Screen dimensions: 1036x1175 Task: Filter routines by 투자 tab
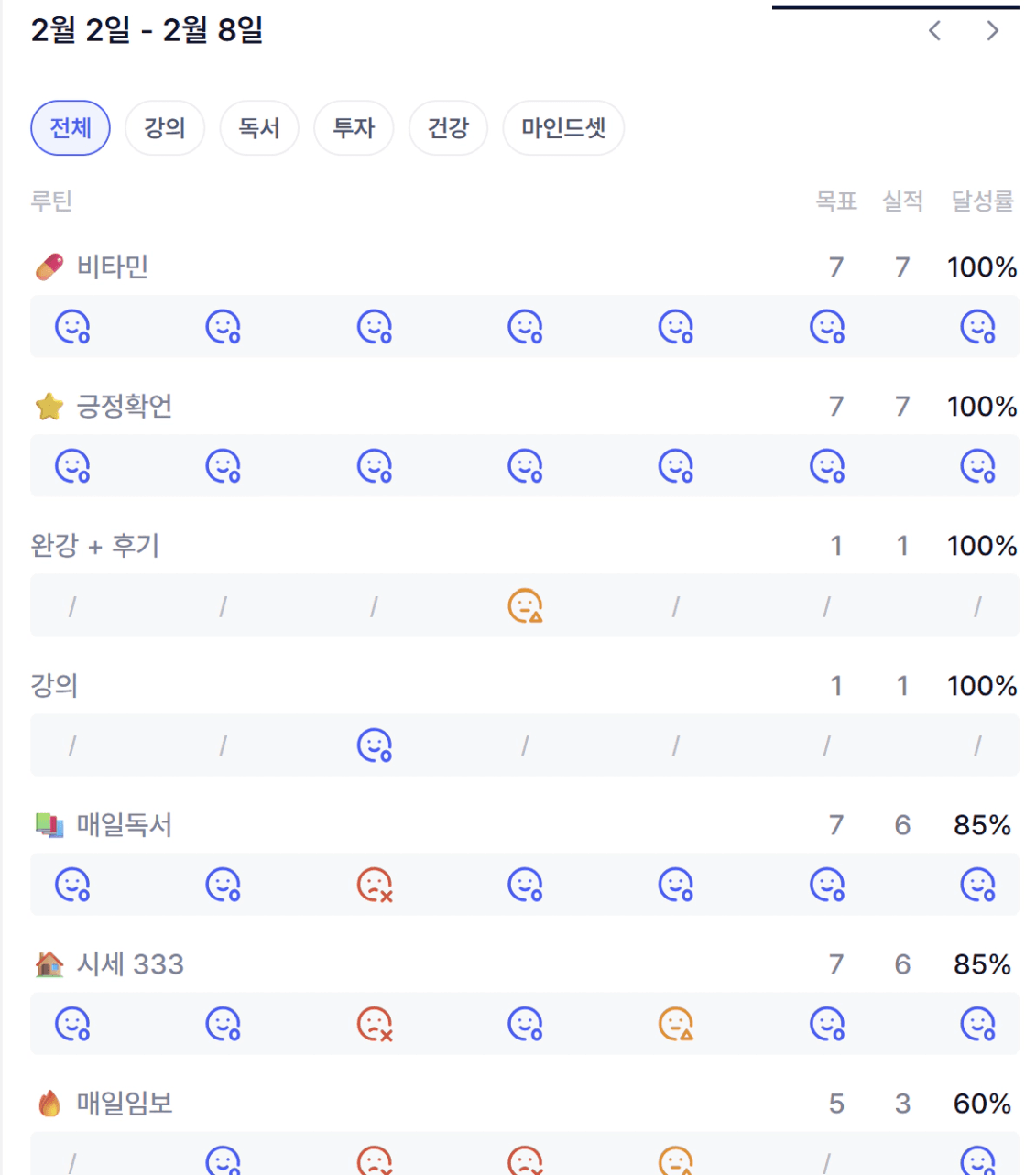pyautogui.click(x=354, y=128)
